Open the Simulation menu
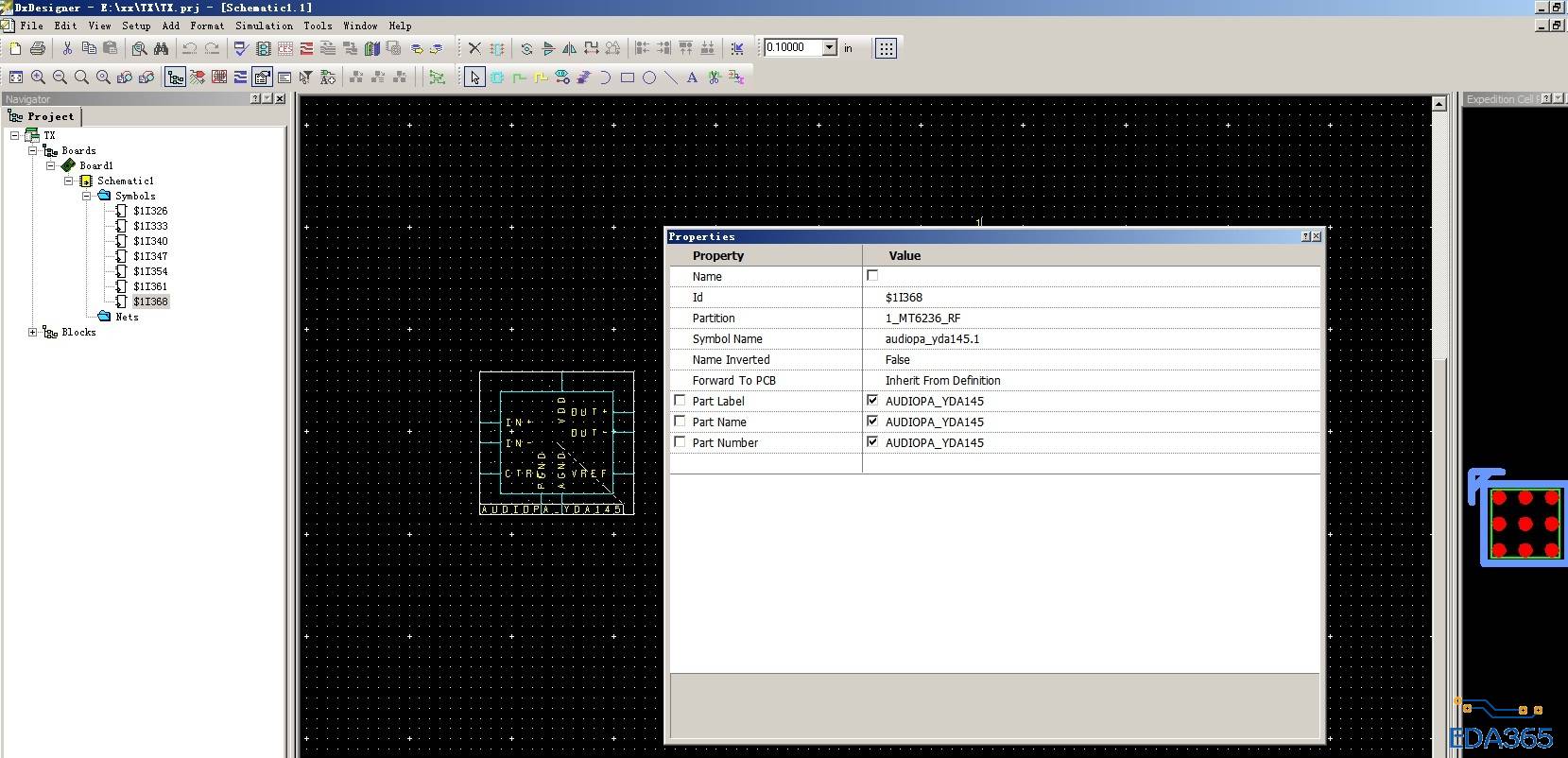Image resolution: width=1568 pixels, height=758 pixels. click(264, 26)
